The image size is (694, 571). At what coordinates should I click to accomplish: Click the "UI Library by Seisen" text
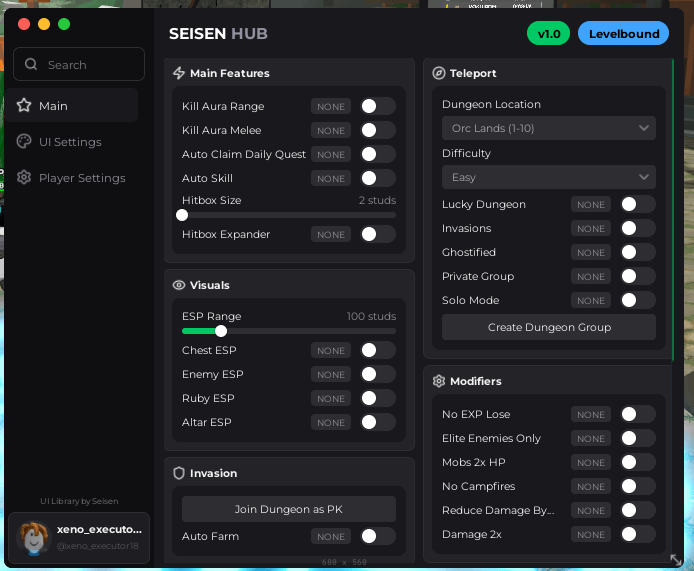(x=79, y=501)
